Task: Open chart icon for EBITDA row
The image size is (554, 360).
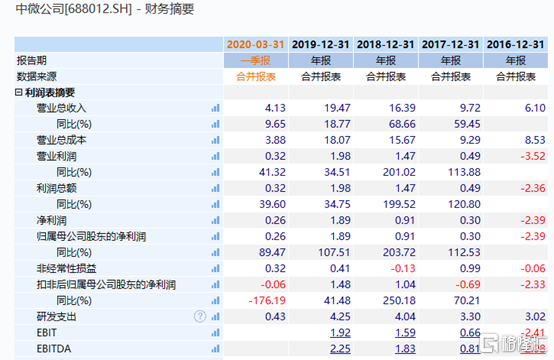Action: pos(216,349)
